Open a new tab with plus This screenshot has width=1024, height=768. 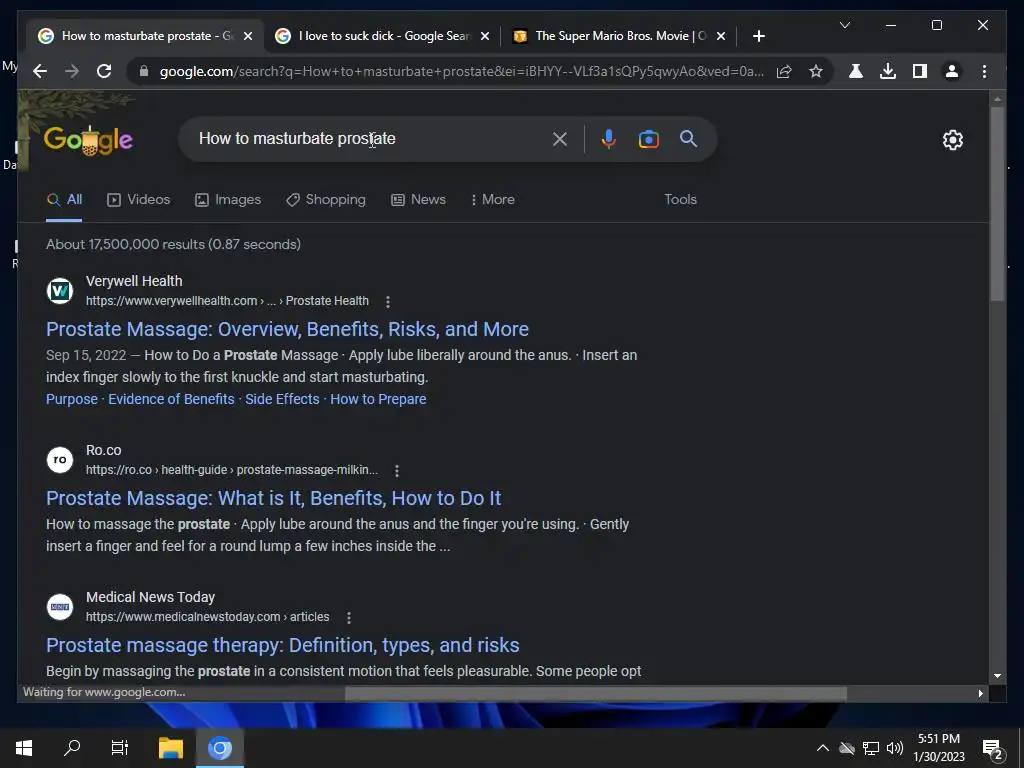click(x=758, y=36)
